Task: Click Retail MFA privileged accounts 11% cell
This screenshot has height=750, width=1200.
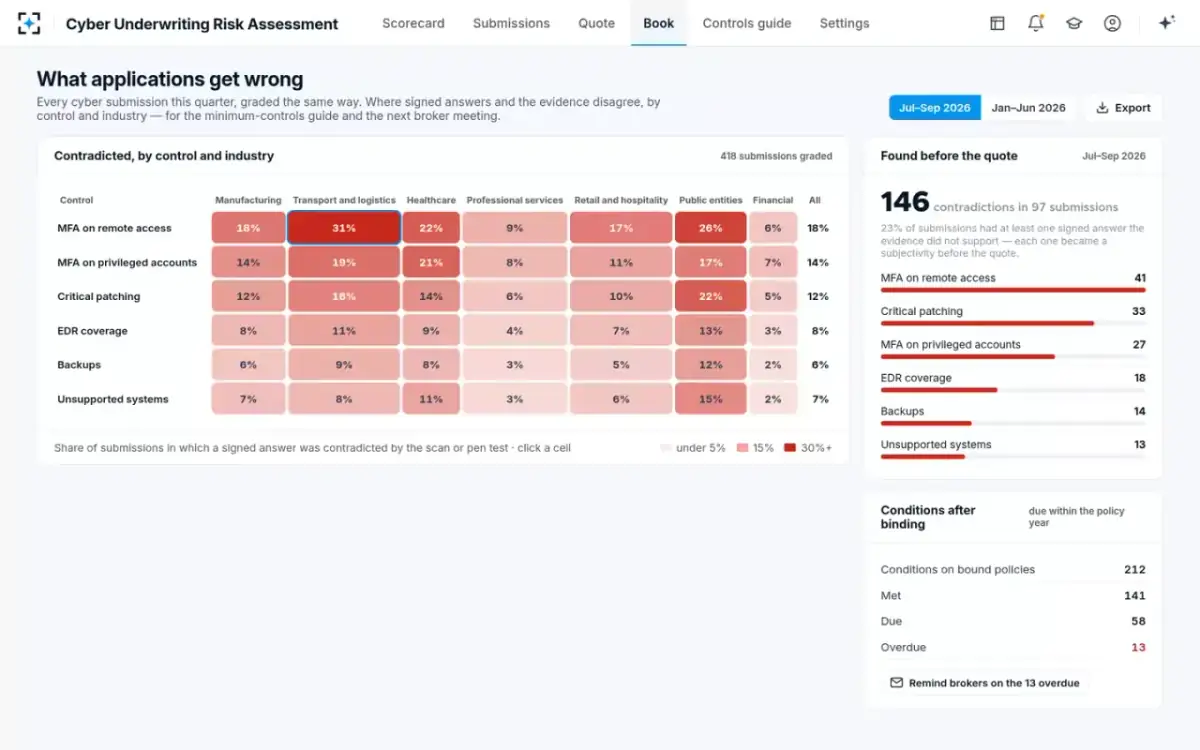Action: pos(621,262)
